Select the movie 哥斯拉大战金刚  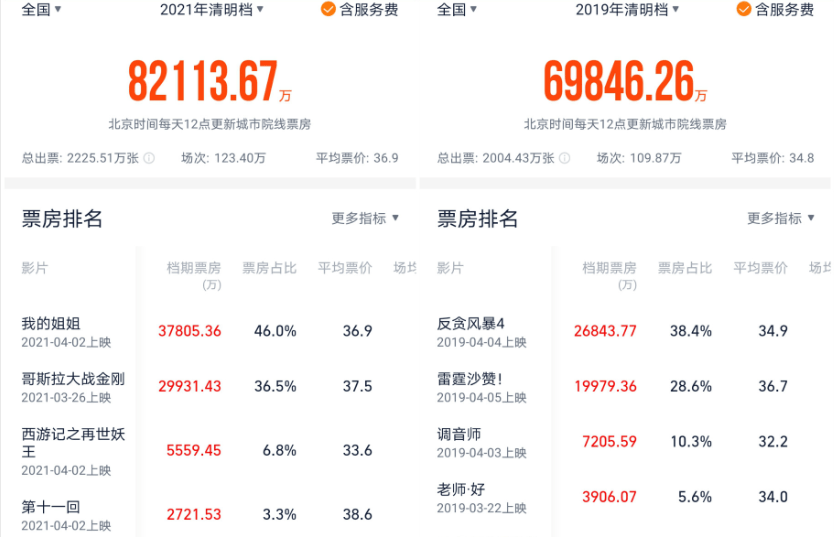coord(73,379)
